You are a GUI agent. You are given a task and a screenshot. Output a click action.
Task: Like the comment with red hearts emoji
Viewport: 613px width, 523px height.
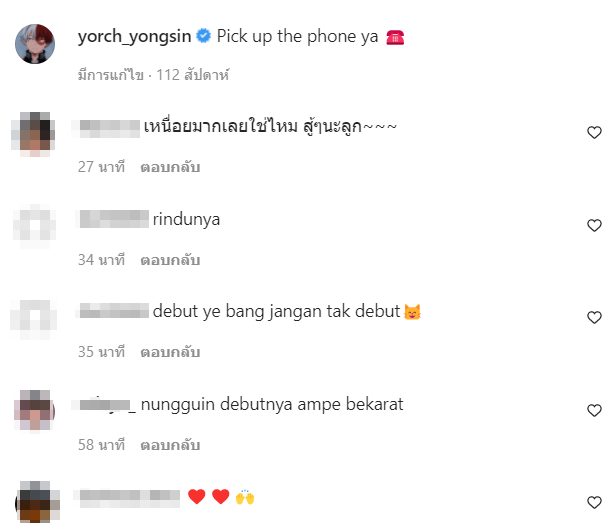[x=594, y=502]
